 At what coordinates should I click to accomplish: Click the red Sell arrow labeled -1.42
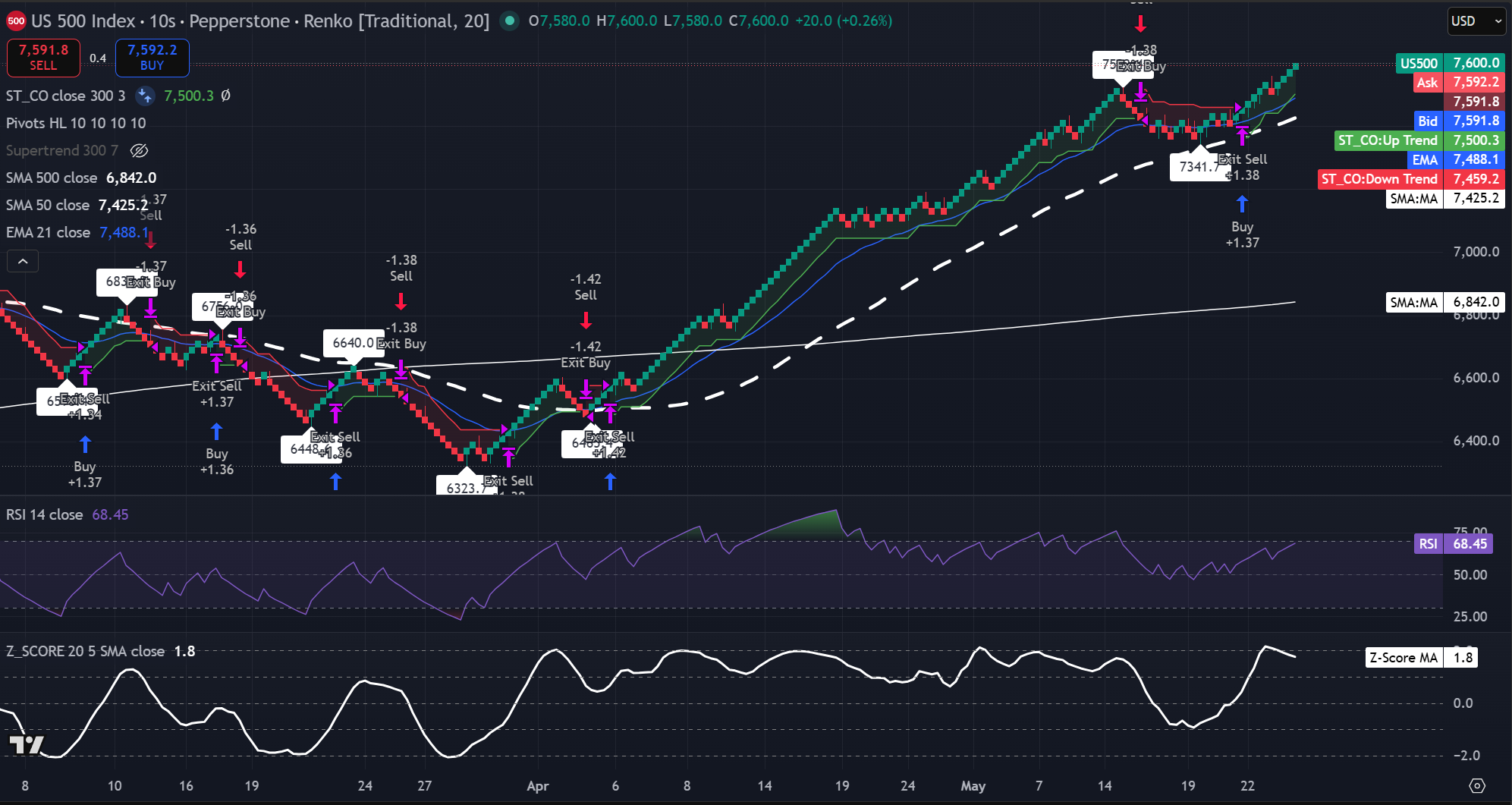[x=586, y=321]
